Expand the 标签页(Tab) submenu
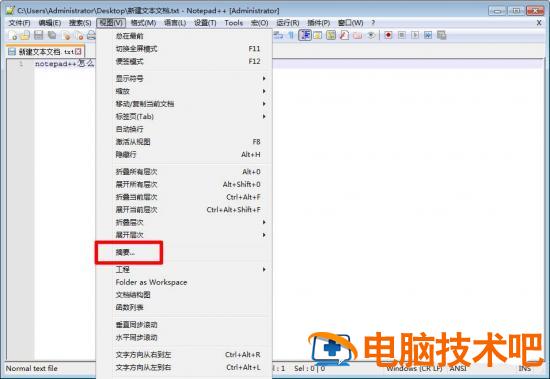Viewport: 550px width, 379px height. [x=185, y=117]
